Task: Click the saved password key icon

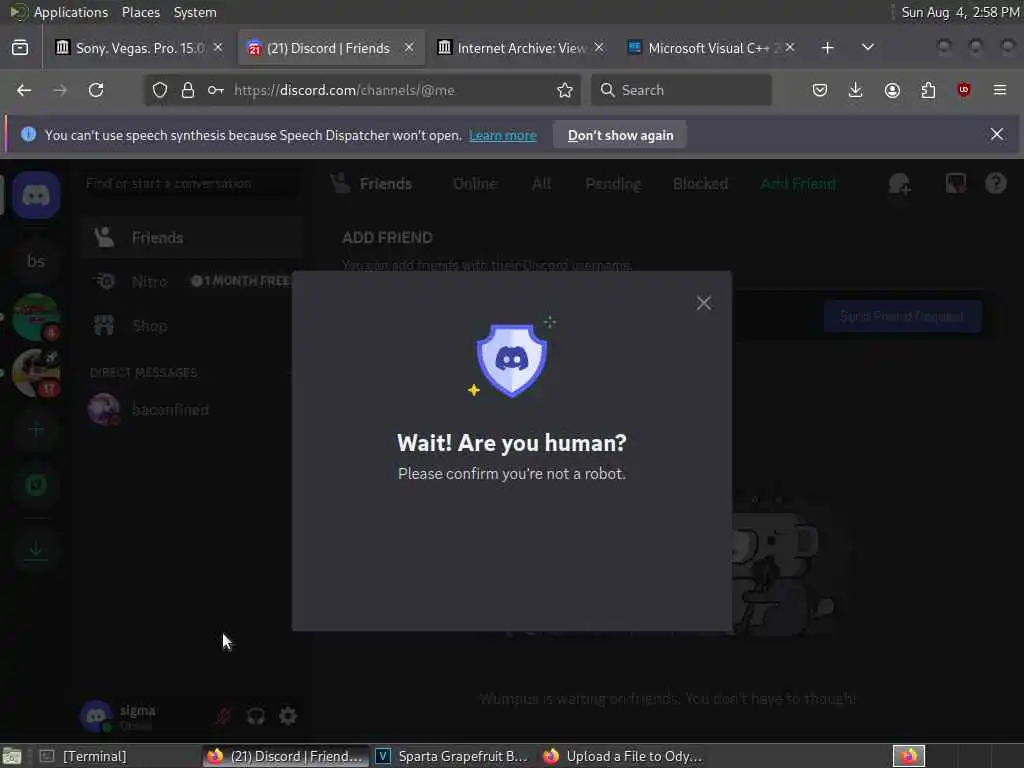Action: pos(216,90)
